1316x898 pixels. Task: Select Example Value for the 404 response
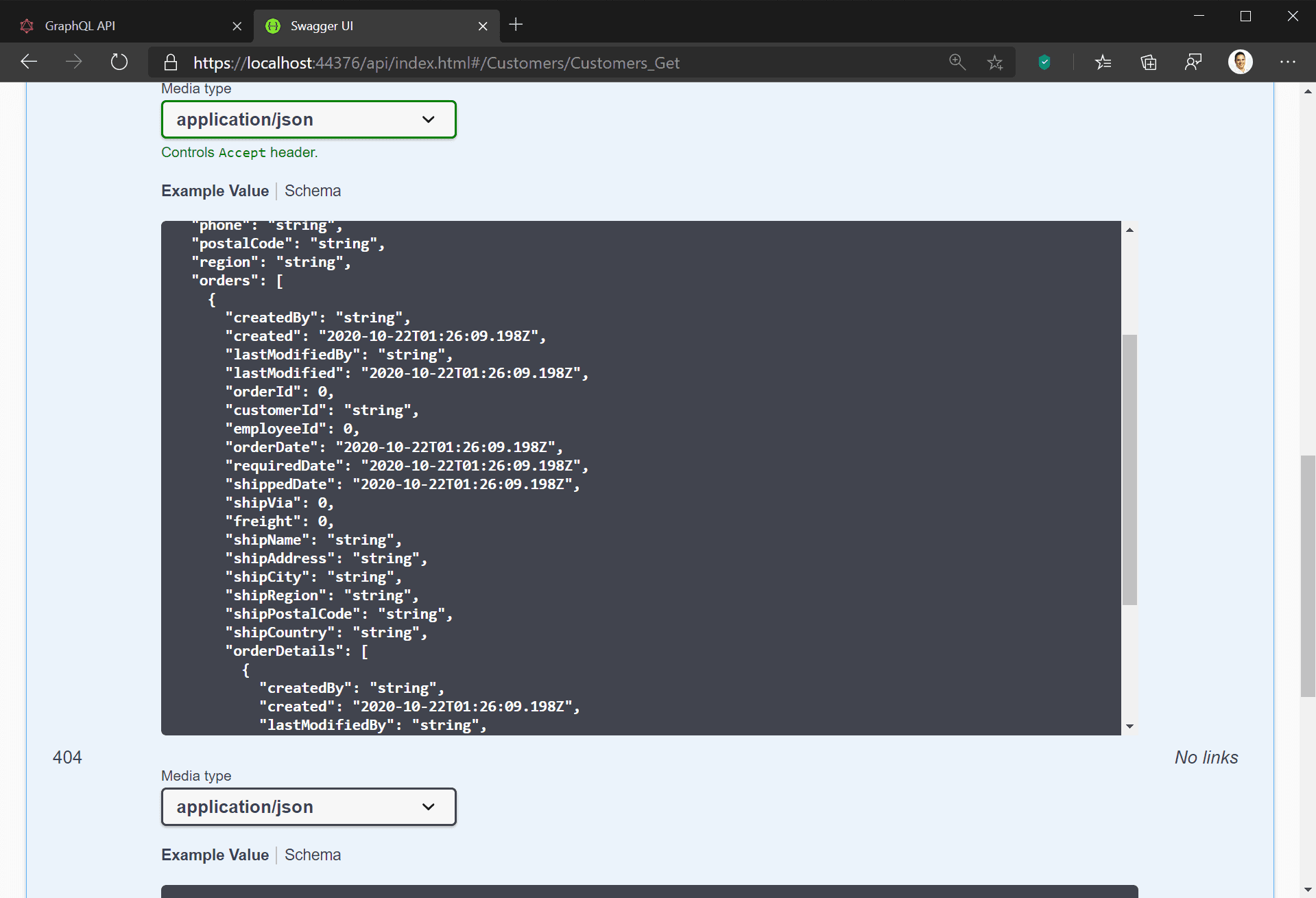click(x=215, y=855)
